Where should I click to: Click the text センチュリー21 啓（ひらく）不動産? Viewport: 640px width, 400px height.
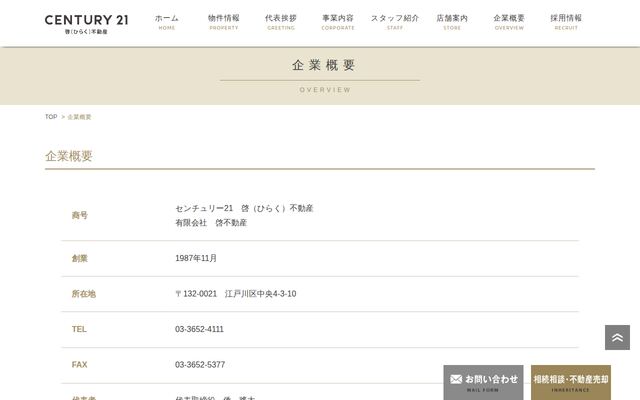pos(244,208)
